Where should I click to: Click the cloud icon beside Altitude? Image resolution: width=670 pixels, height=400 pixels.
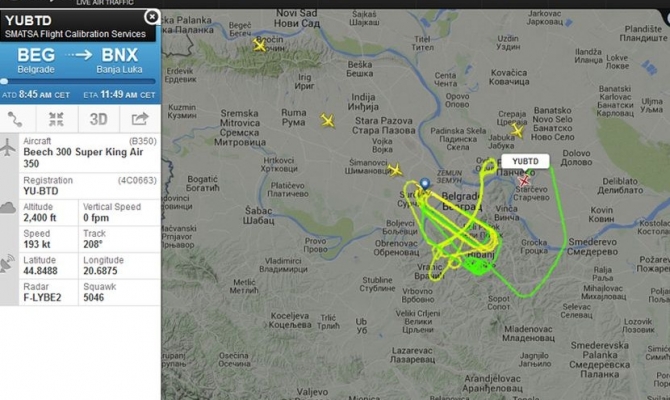click(8, 208)
